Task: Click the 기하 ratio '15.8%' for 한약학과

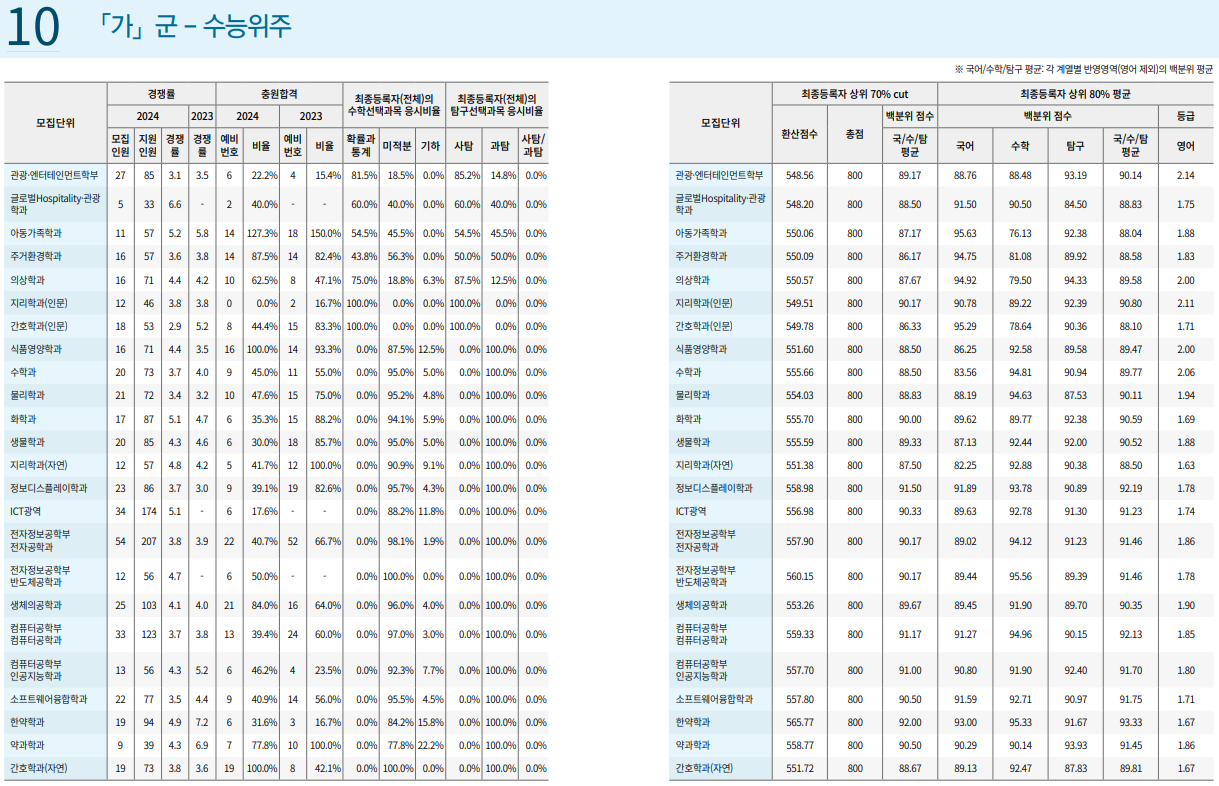Action: tap(431, 722)
